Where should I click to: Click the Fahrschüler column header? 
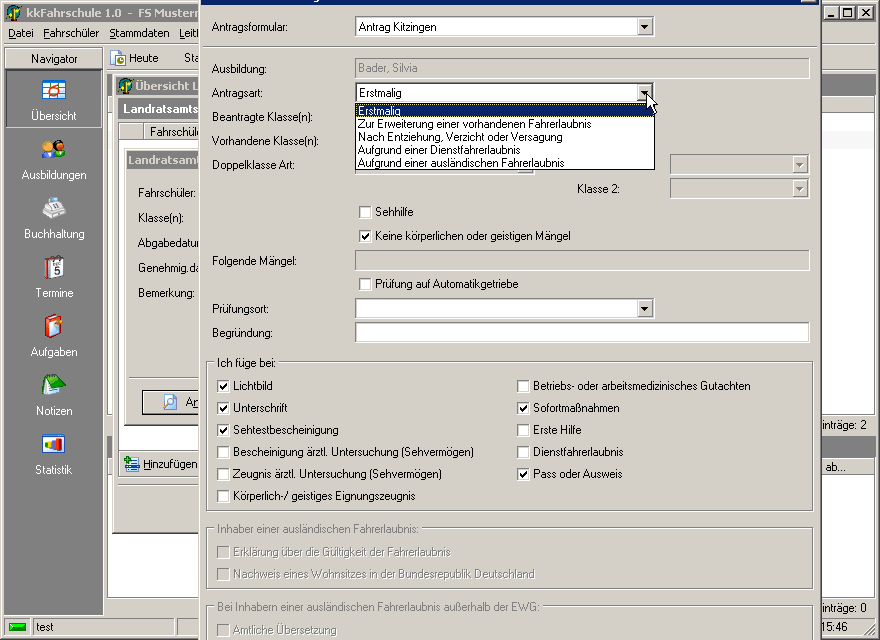(x=171, y=131)
